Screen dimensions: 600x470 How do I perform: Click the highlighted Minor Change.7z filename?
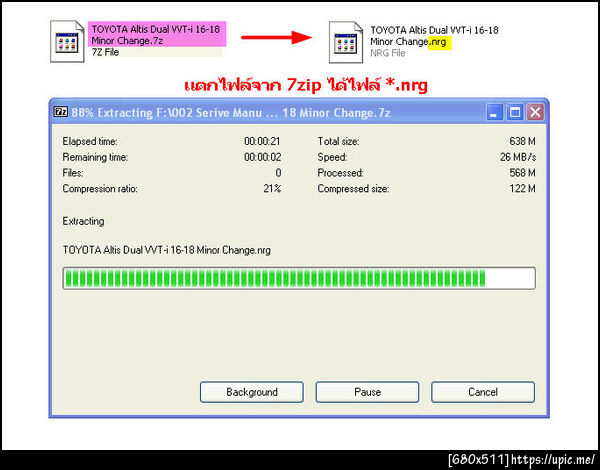[157, 34]
